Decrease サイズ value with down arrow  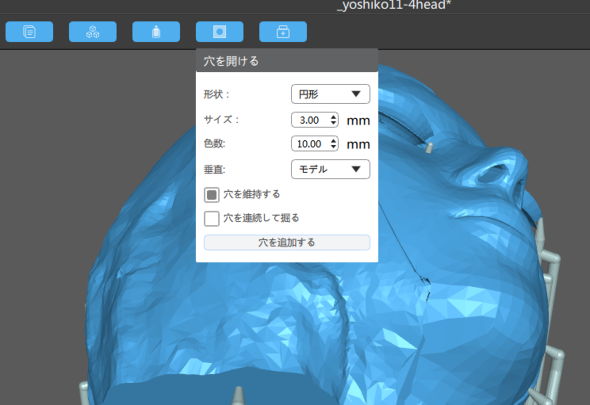pyautogui.click(x=333, y=123)
